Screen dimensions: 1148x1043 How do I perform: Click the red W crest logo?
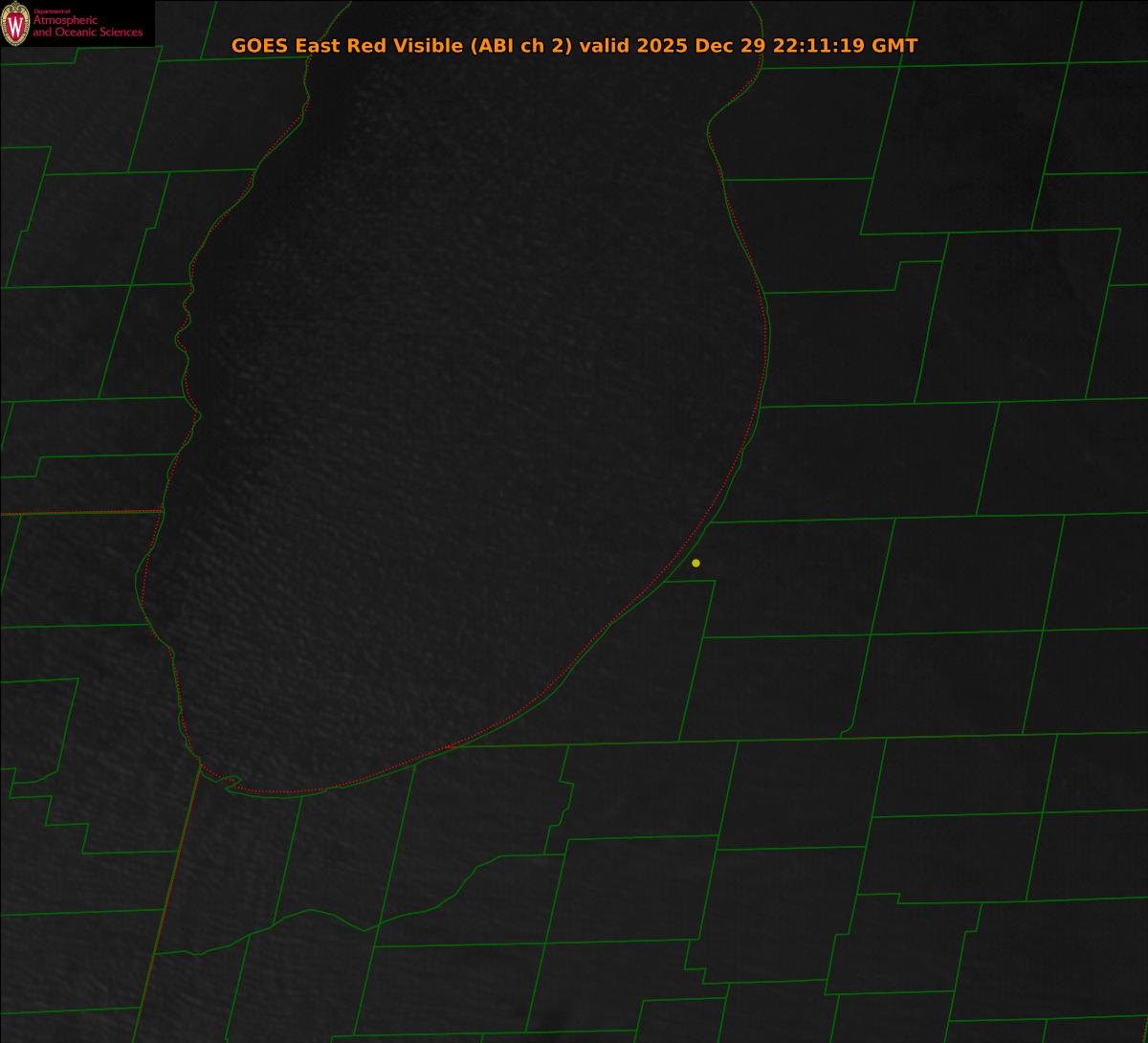click(x=15, y=24)
